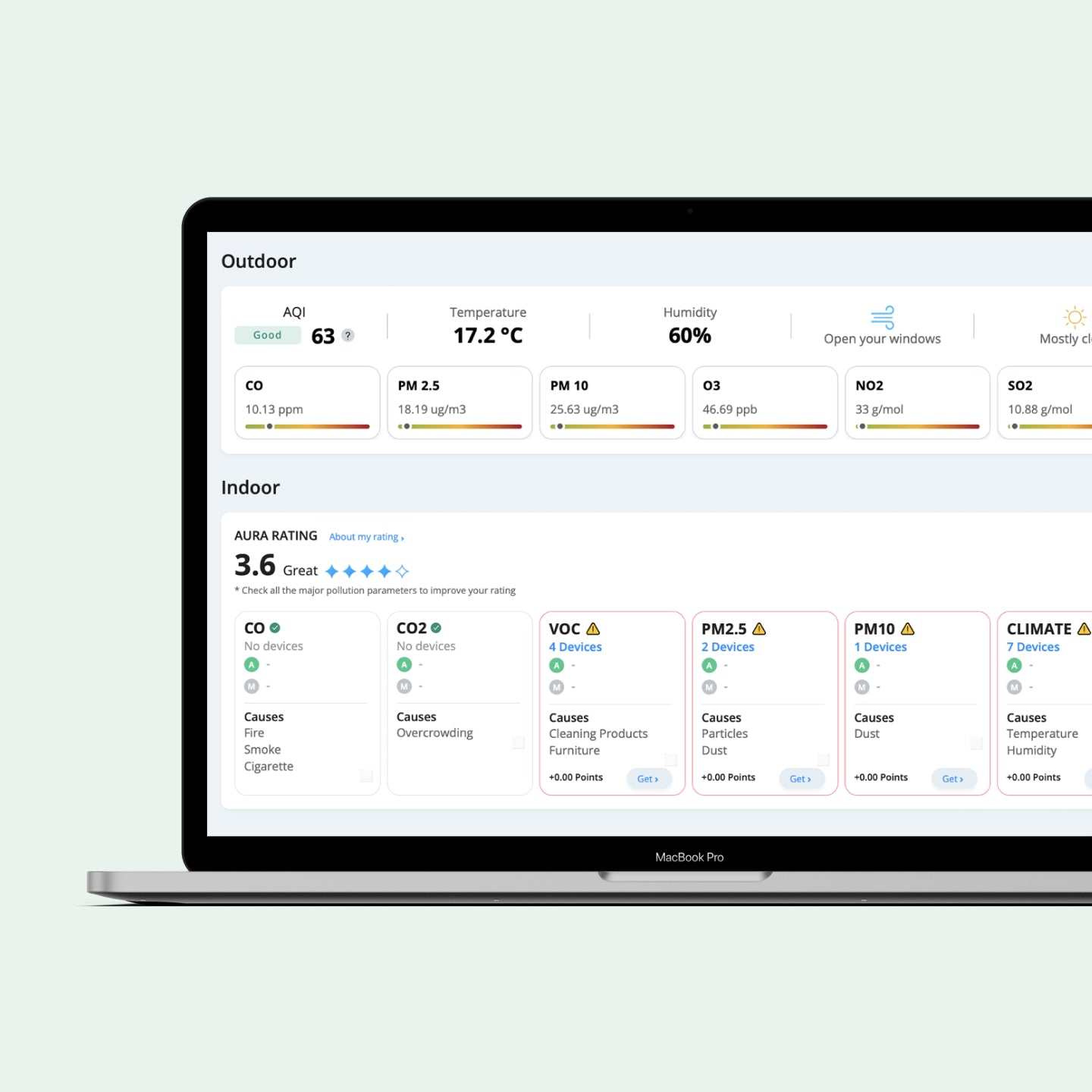1092x1092 pixels.
Task: Click the PM 10 level gradient bar
Action: point(612,426)
